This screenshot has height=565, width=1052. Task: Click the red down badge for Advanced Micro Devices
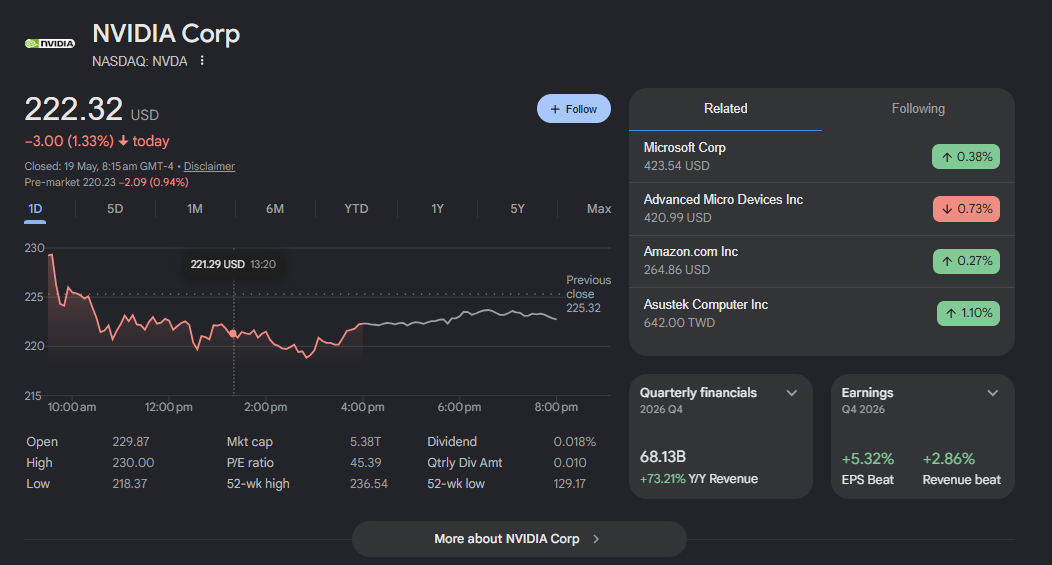[966, 209]
